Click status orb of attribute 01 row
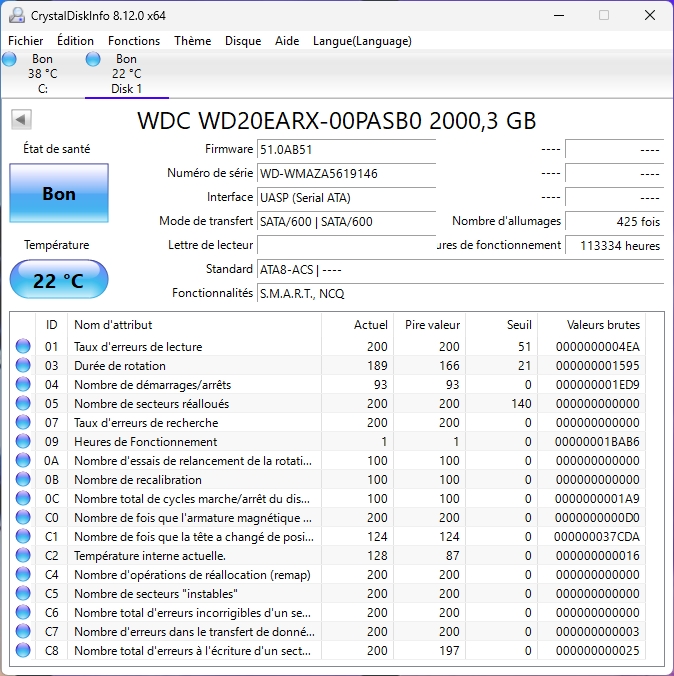The height and width of the screenshot is (676, 674). [x=23, y=346]
